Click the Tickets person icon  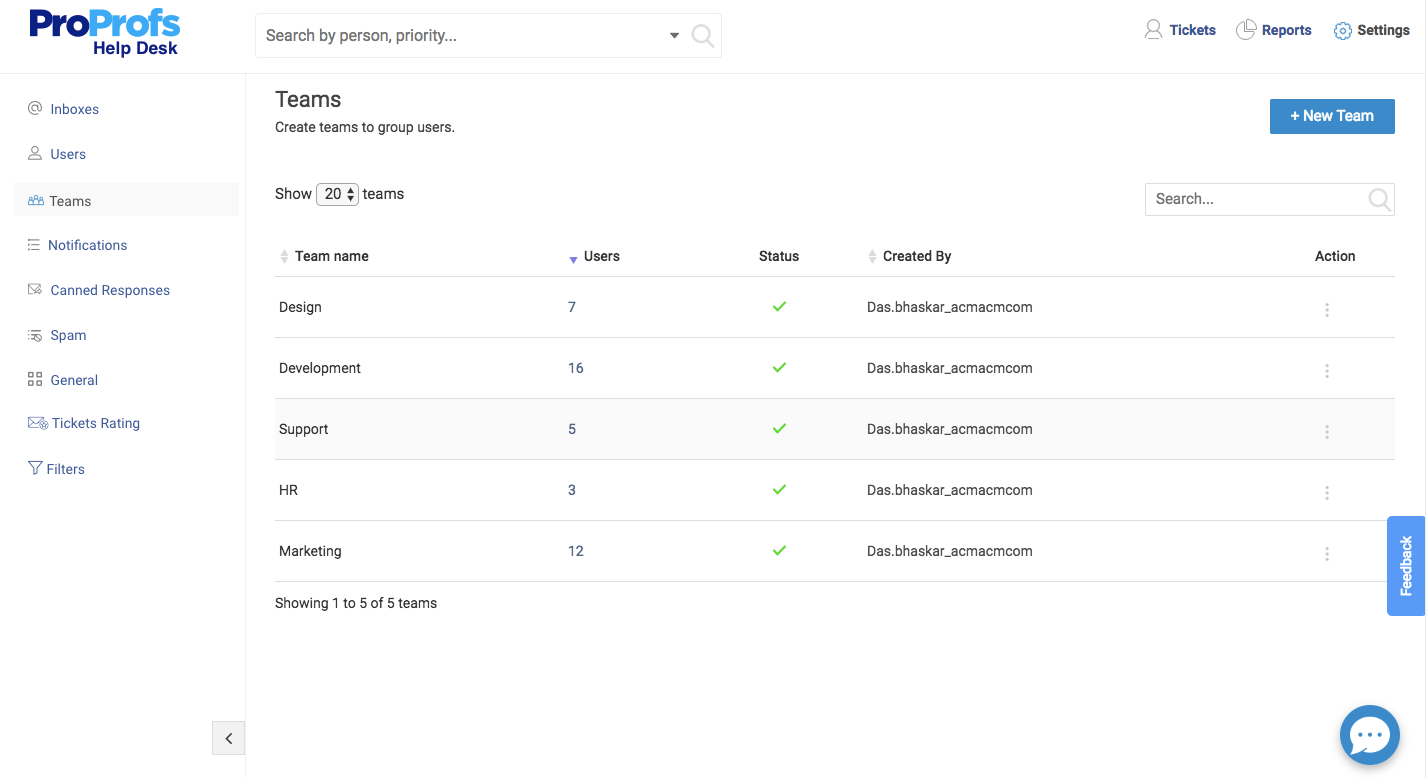(1153, 30)
